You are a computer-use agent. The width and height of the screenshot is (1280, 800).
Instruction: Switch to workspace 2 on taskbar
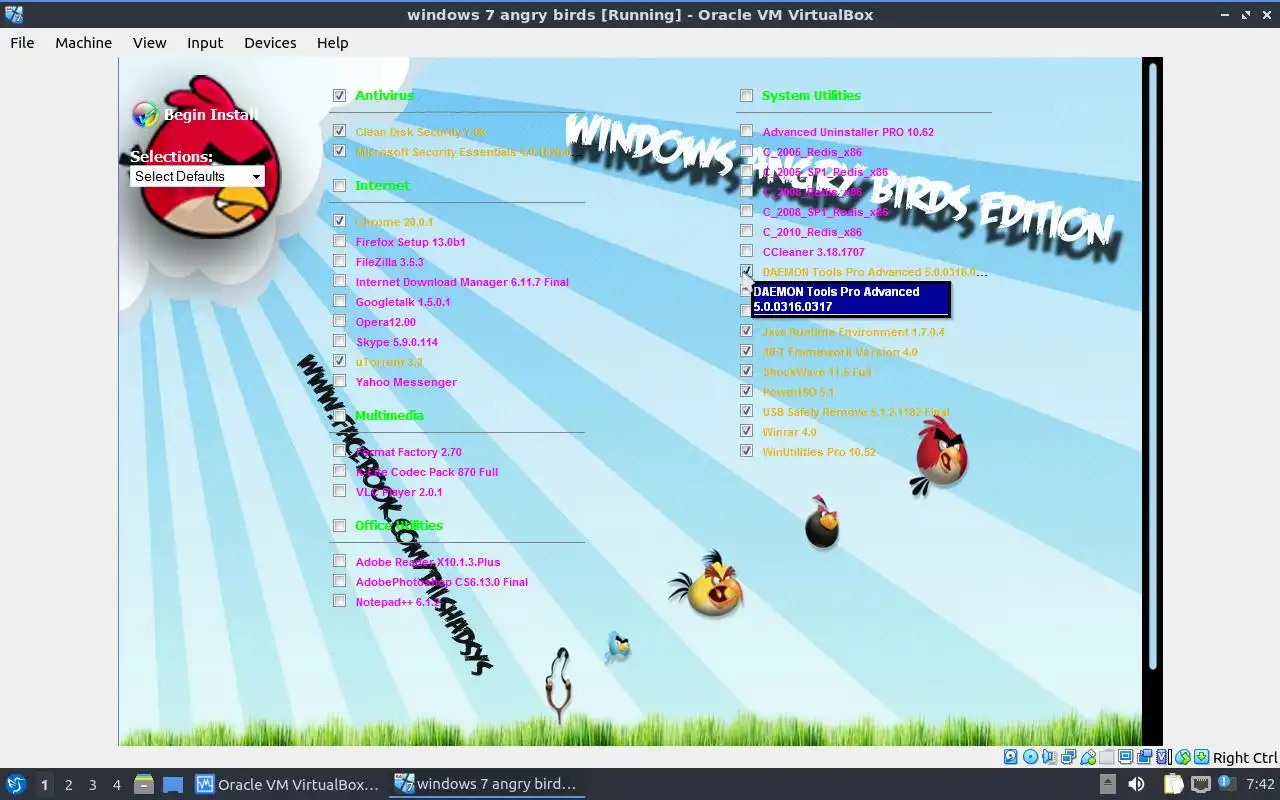point(68,785)
